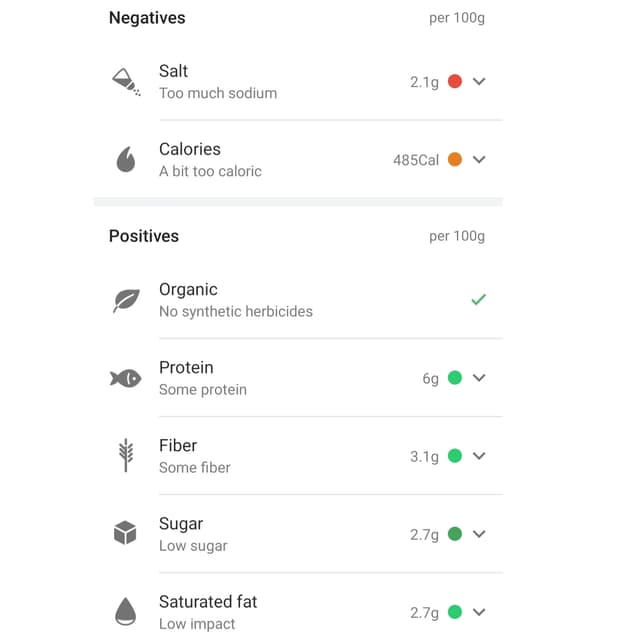This screenshot has height=640, width=640.
Task: Expand the Calories details chevron
Action: 479,160
